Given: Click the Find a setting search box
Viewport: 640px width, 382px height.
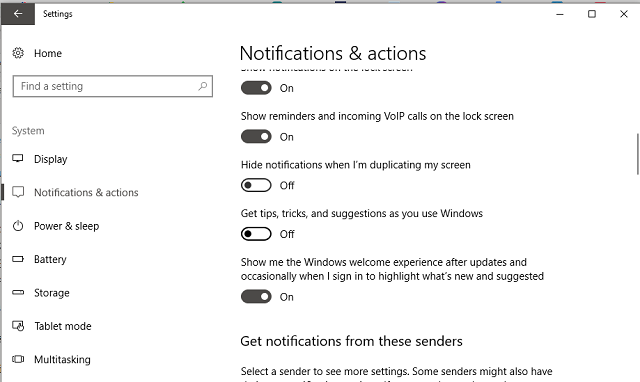Looking at the screenshot, I should pyautogui.click(x=113, y=86).
